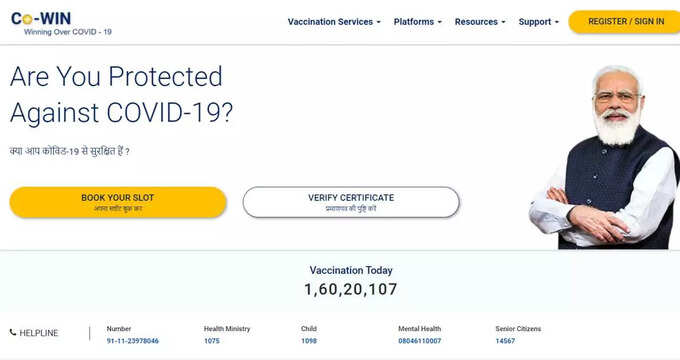Viewport: 680px width, 360px height.
Task: Call Health Ministry helpline 1075
Action: 212,341
